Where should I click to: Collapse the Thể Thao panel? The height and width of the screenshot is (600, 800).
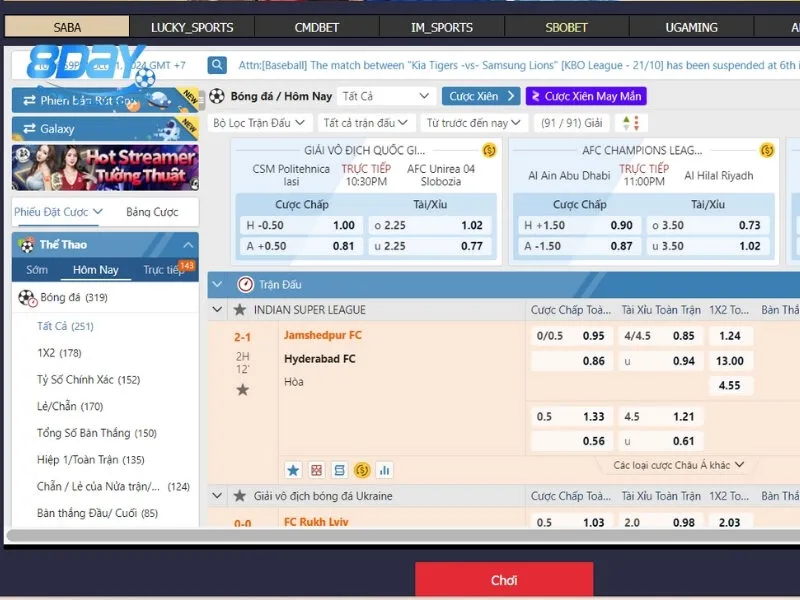point(188,245)
